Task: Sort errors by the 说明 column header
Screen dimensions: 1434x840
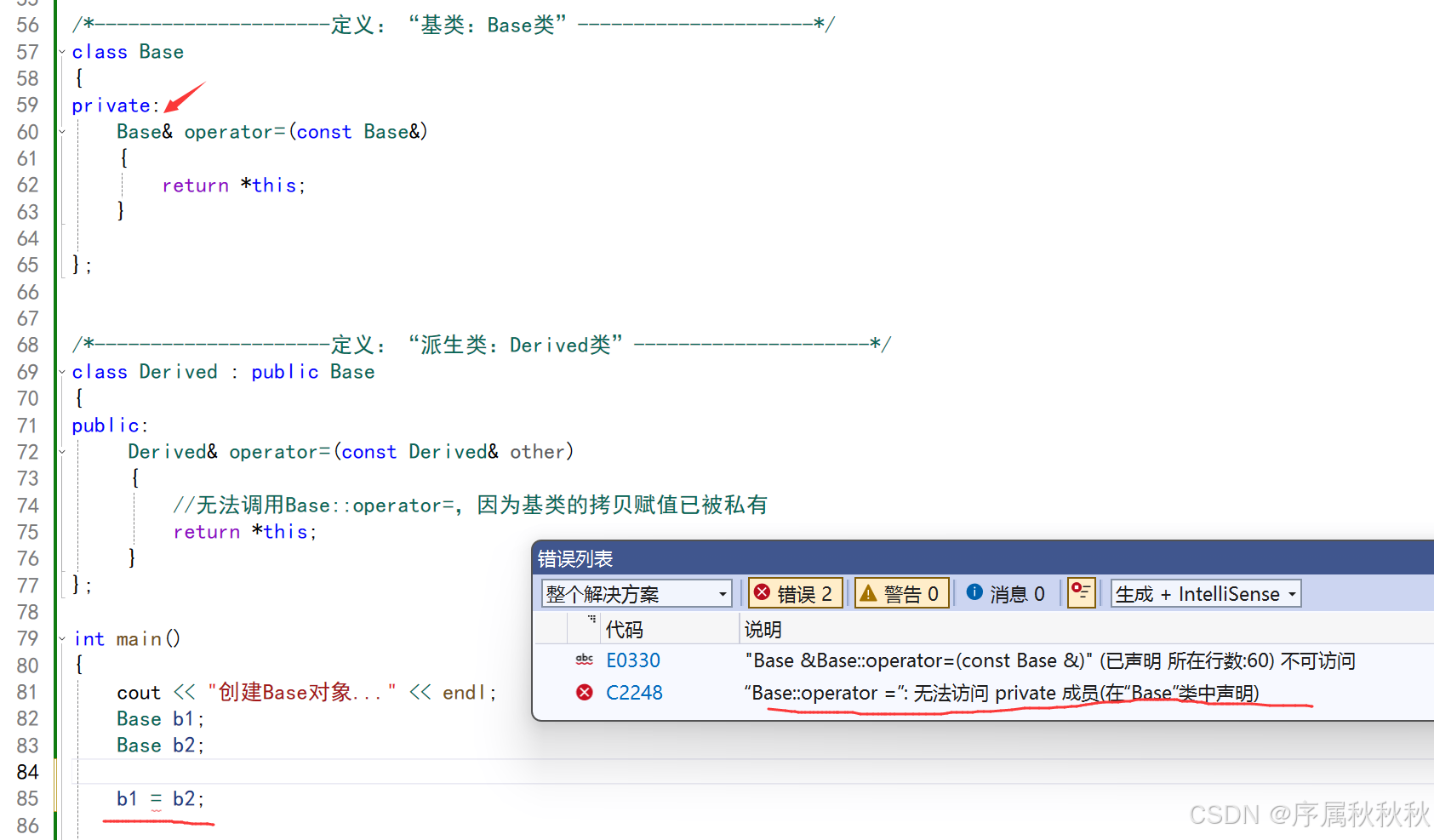Action: tap(762, 628)
